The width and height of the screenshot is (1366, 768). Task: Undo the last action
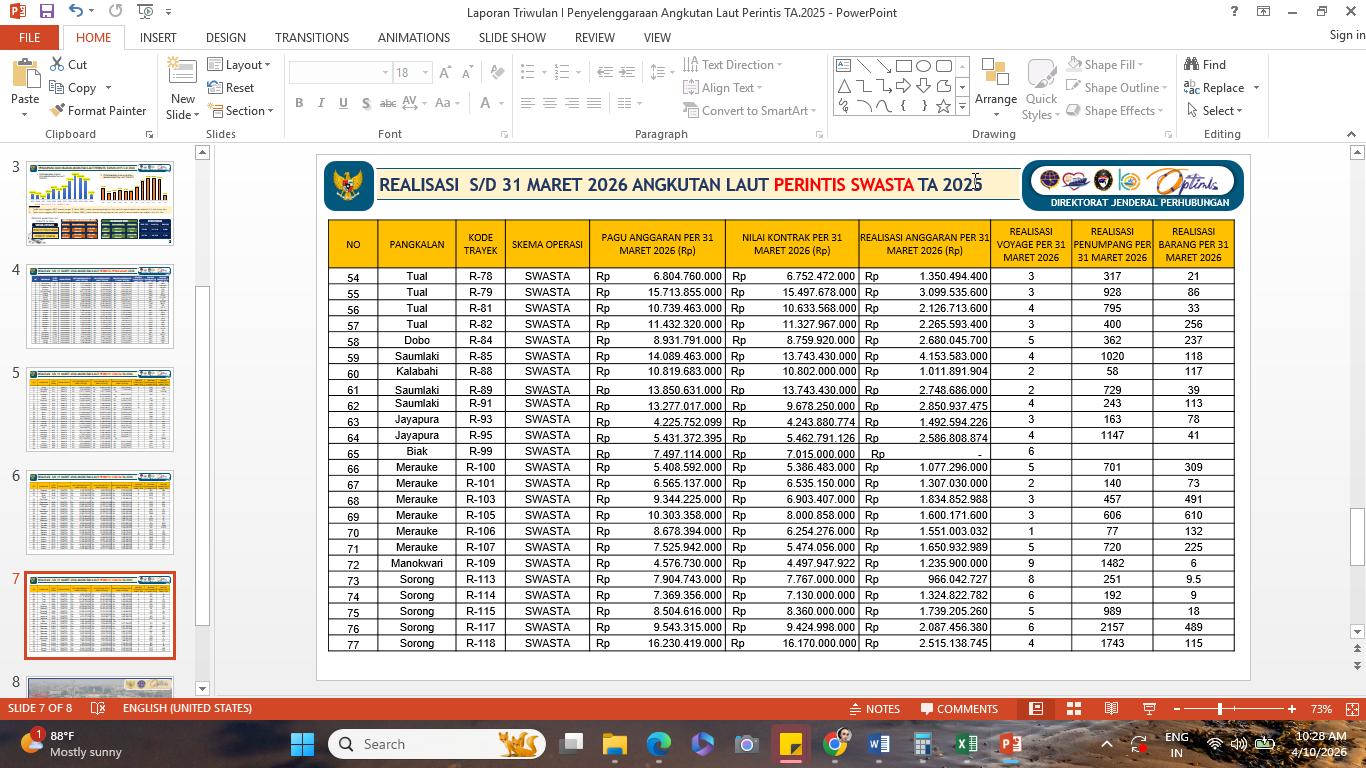tap(76, 11)
